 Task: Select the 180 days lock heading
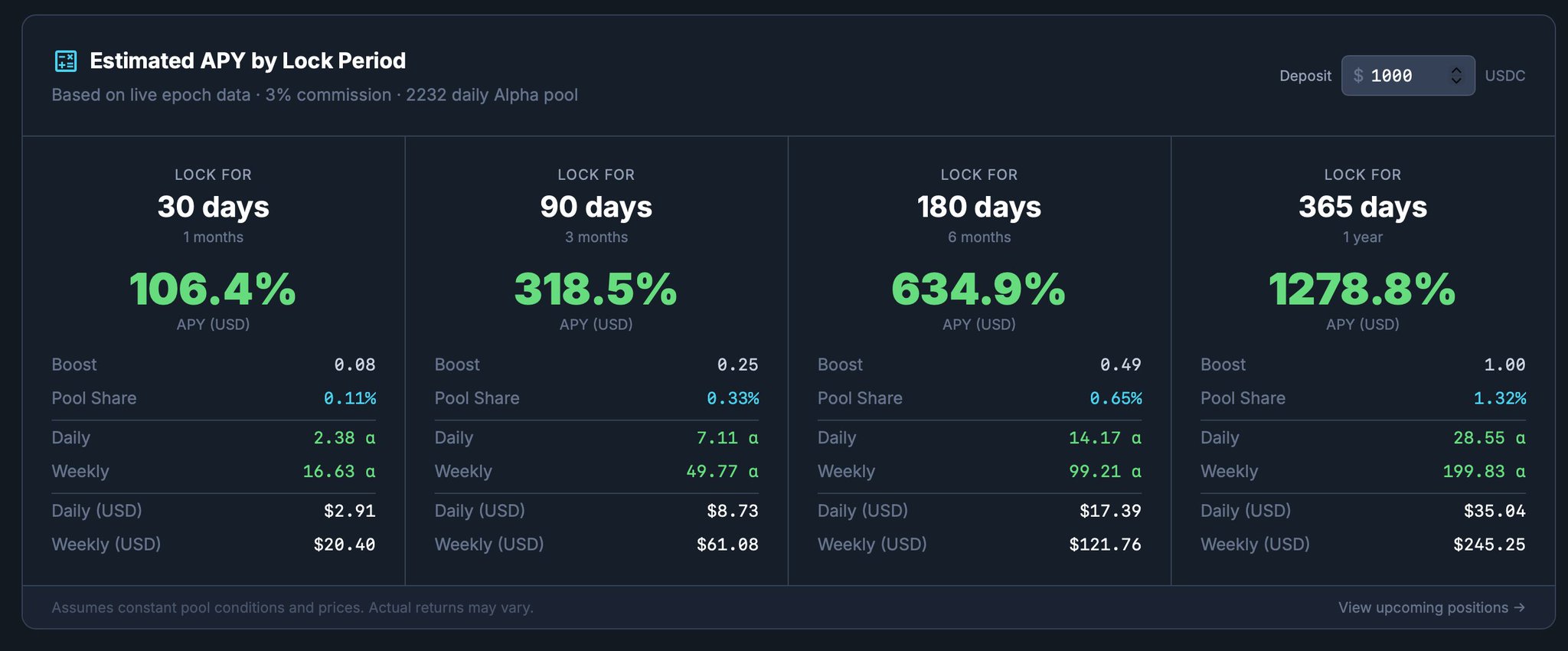pyautogui.click(x=978, y=207)
